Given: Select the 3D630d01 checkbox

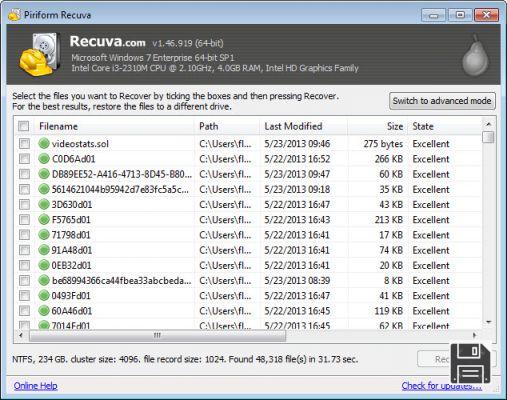Looking at the screenshot, I should [24, 204].
